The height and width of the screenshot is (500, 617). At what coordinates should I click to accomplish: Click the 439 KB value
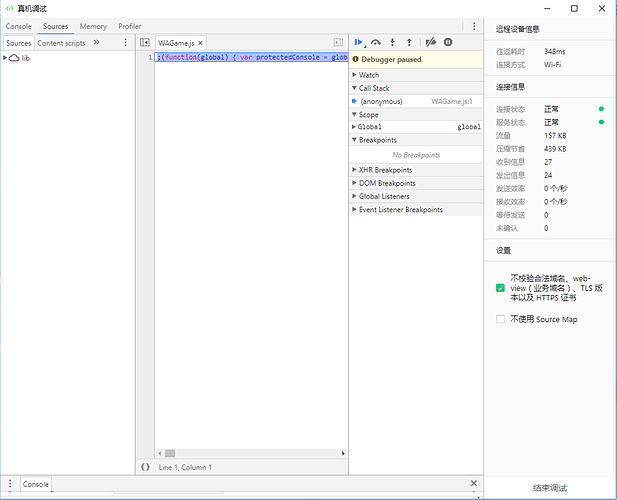point(555,149)
